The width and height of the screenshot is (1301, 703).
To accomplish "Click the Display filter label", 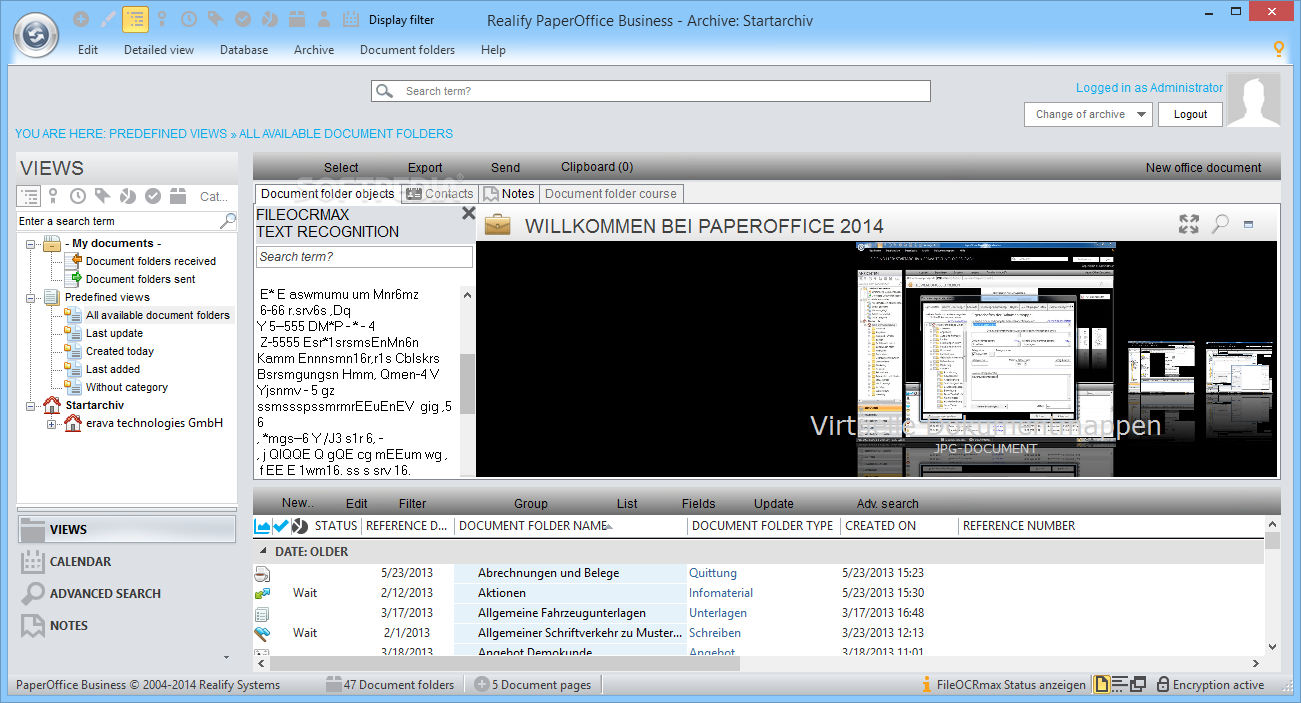I will pyautogui.click(x=402, y=20).
